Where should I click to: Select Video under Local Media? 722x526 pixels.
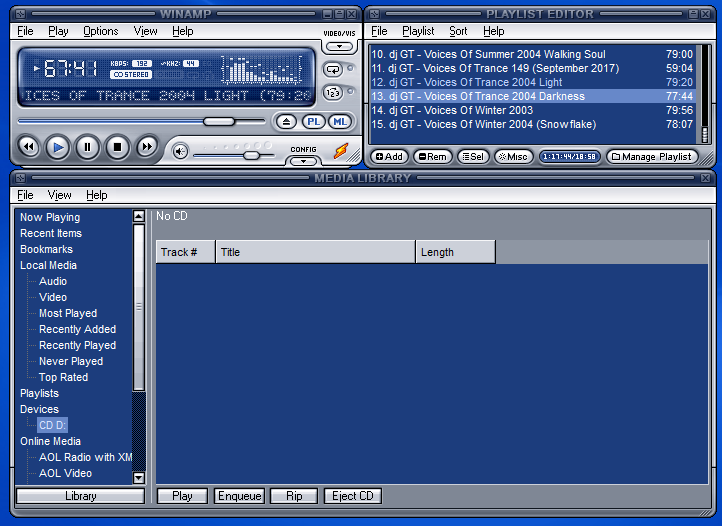coord(53,298)
